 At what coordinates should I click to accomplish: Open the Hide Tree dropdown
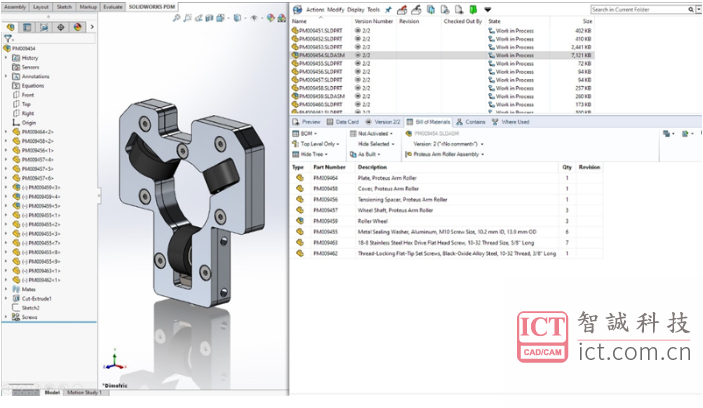click(310, 154)
